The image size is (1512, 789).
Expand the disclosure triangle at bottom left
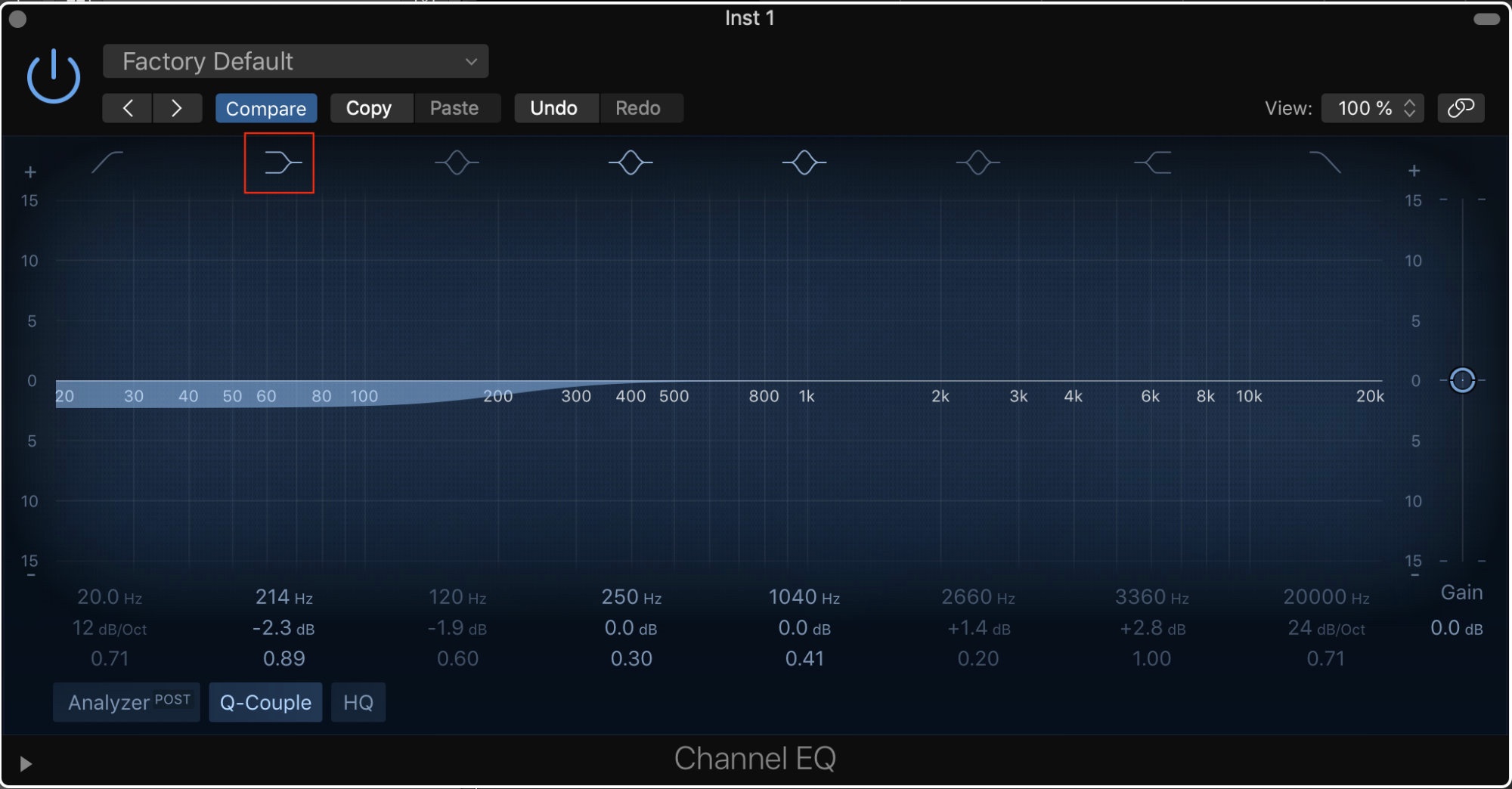pyautogui.click(x=25, y=764)
